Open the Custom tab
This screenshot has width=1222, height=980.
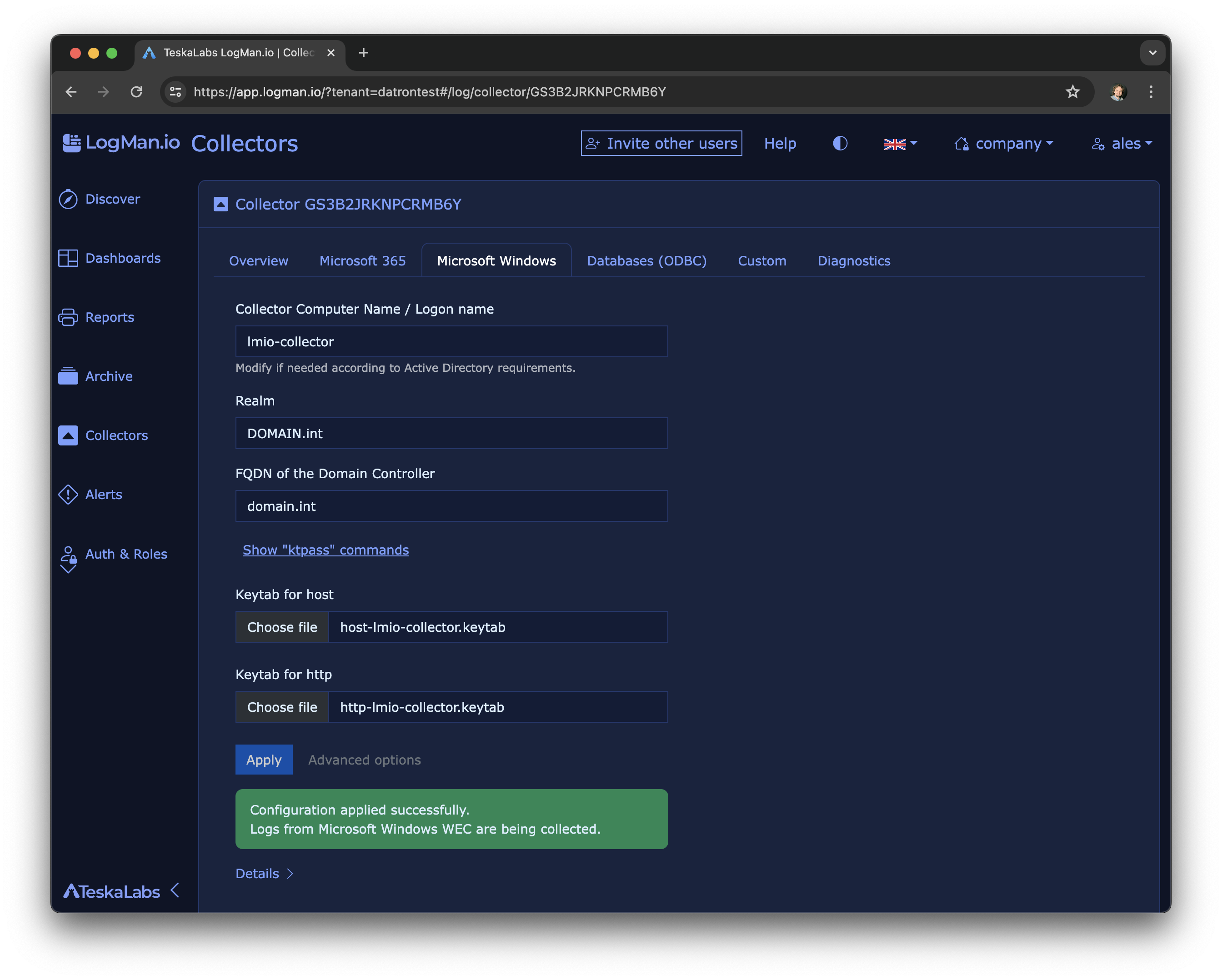(x=762, y=261)
